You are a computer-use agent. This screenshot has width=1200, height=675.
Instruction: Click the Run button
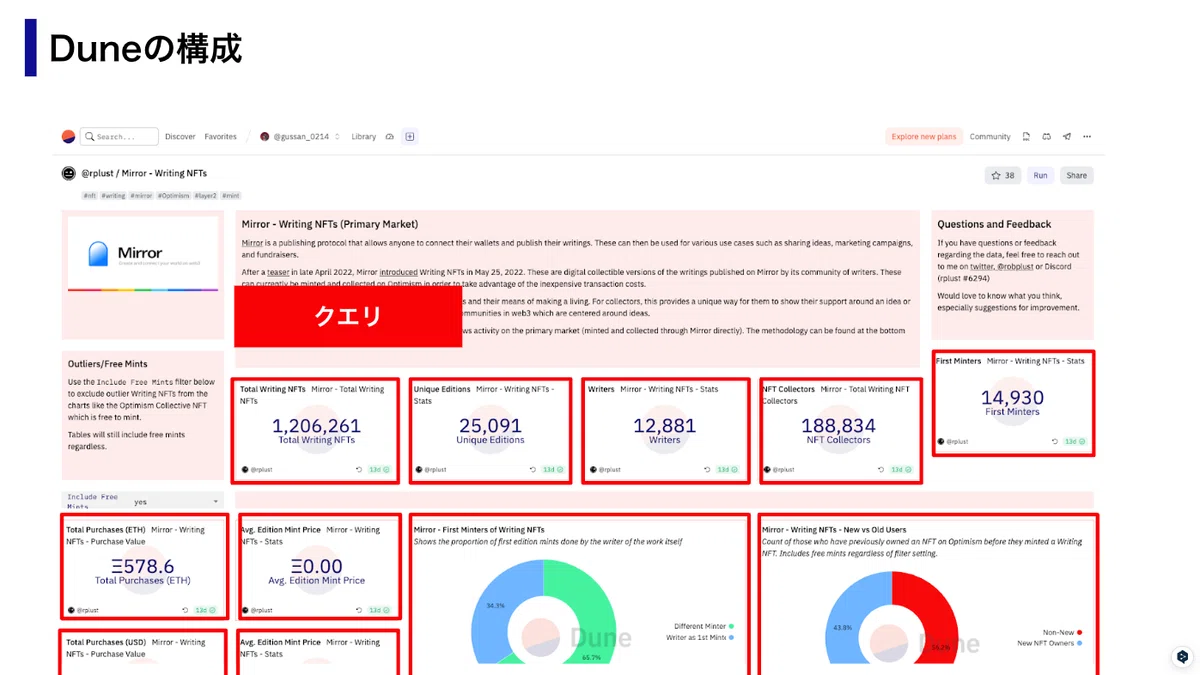[x=1041, y=175]
